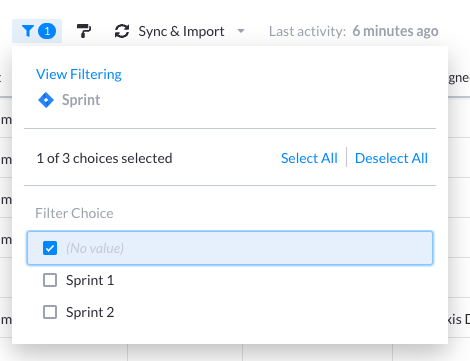
Task: Uncheck the (No value) checkbox
Action: click(x=50, y=248)
